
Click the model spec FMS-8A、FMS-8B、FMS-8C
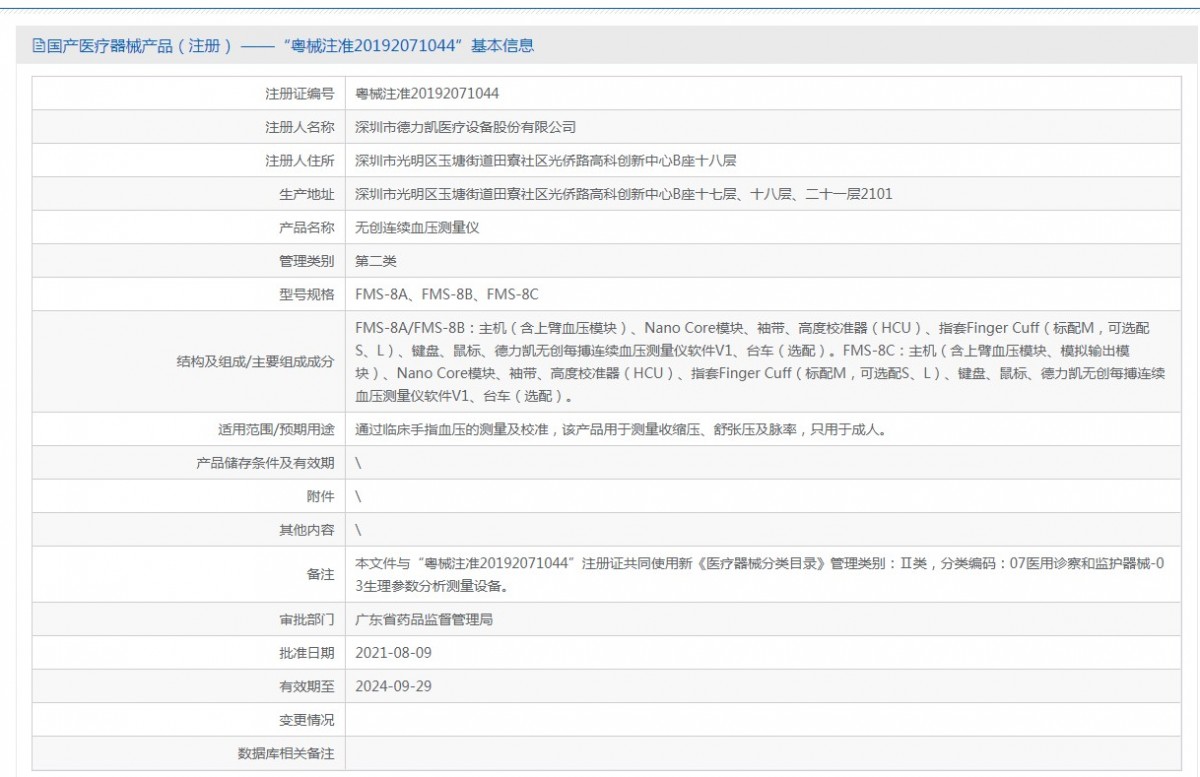(x=447, y=294)
